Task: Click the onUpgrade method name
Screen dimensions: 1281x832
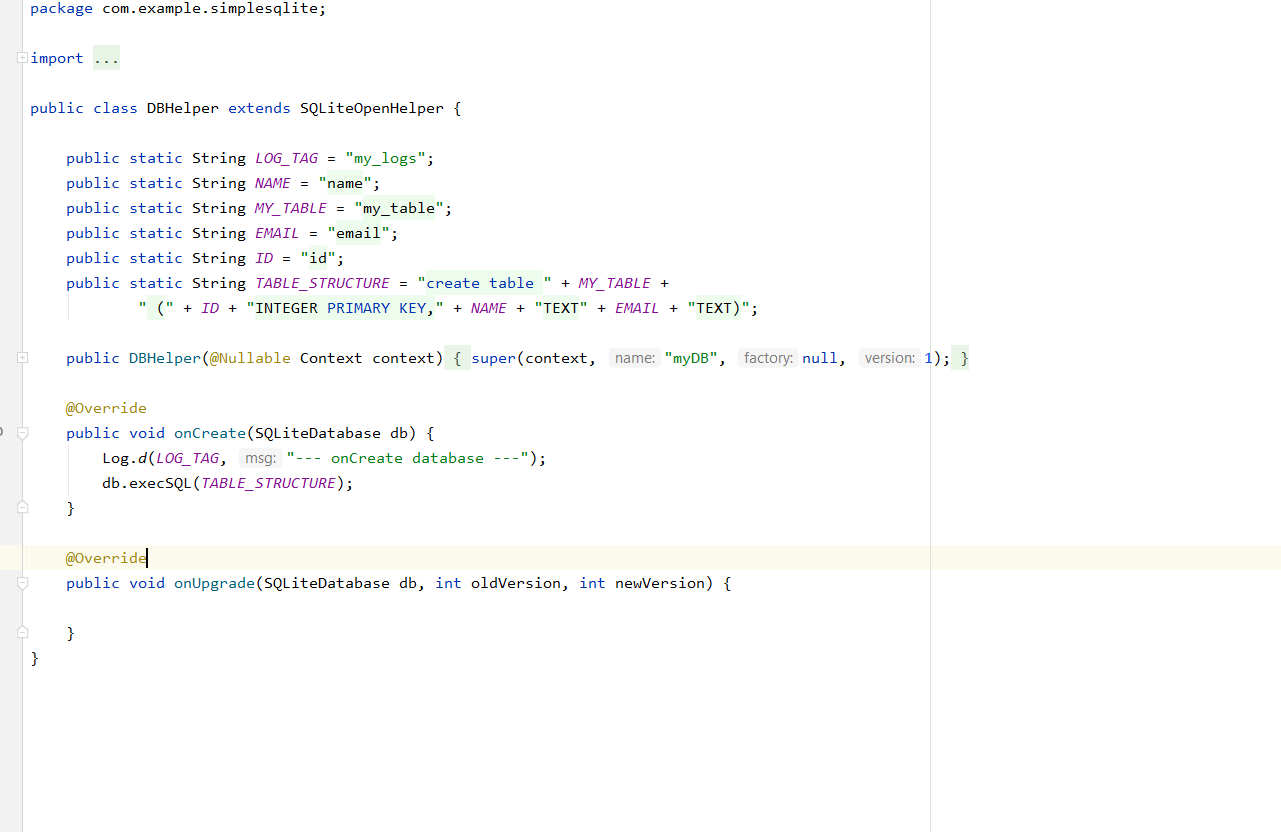Action: pos(214,583)
